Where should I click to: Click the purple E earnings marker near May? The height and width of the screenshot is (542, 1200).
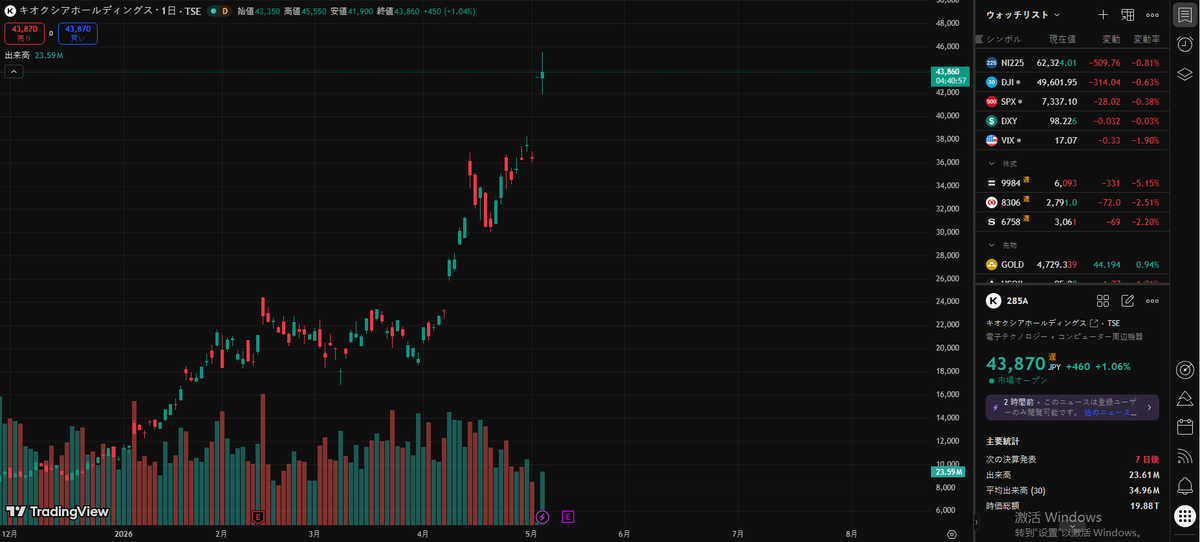click(x=568, y=517)
